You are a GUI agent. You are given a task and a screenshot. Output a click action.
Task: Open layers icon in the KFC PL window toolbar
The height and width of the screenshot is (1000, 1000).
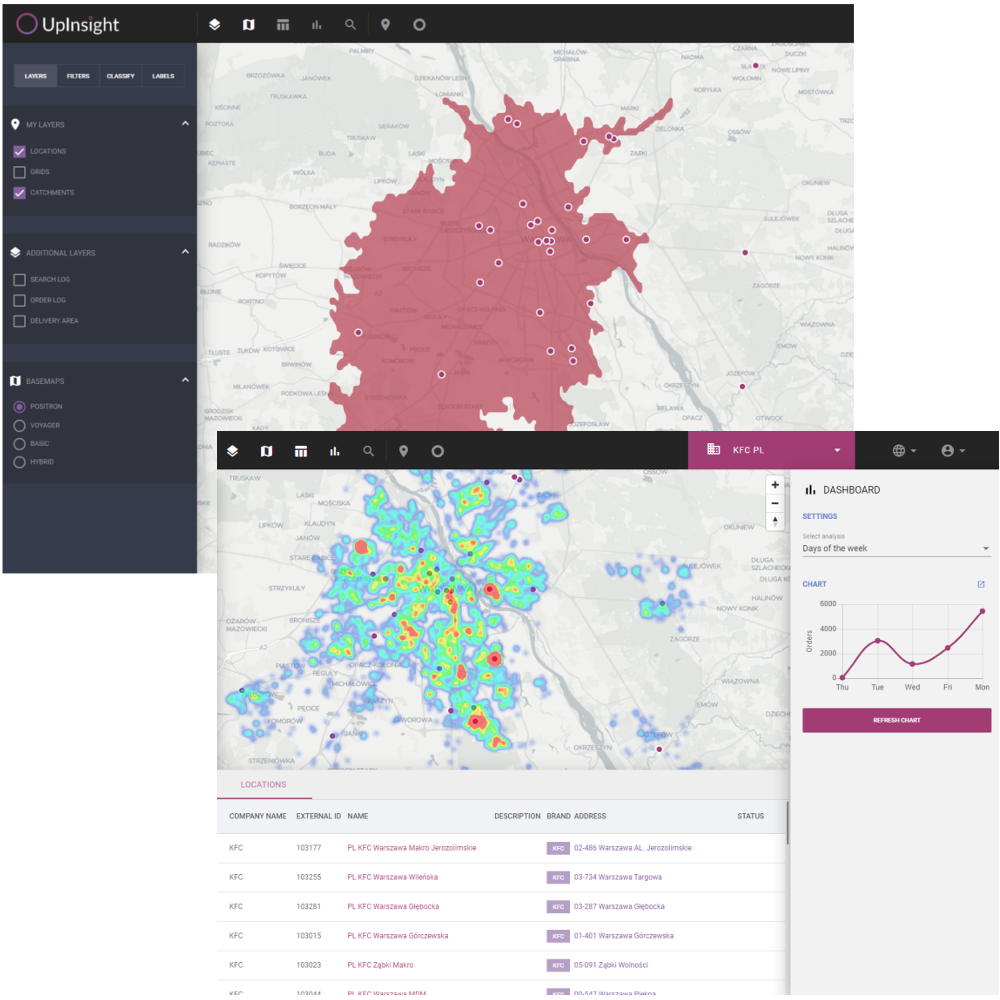[232, 451]
